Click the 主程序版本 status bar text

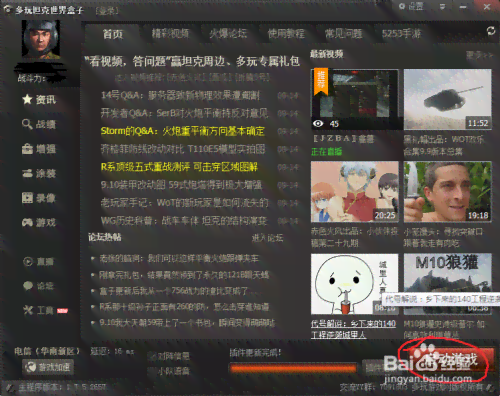(x=62, y=387)
